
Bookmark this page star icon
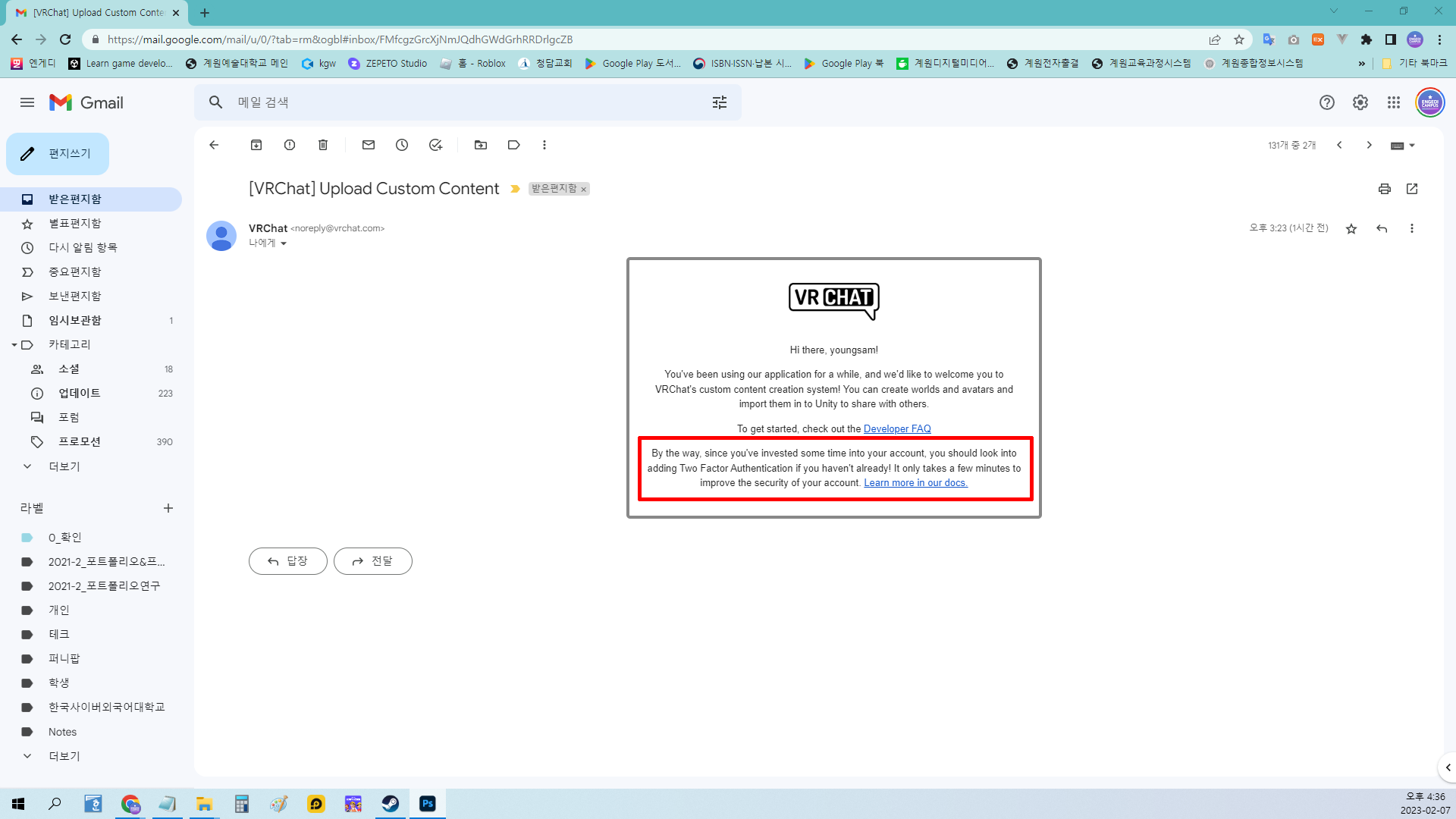(x=1239, y=39)
